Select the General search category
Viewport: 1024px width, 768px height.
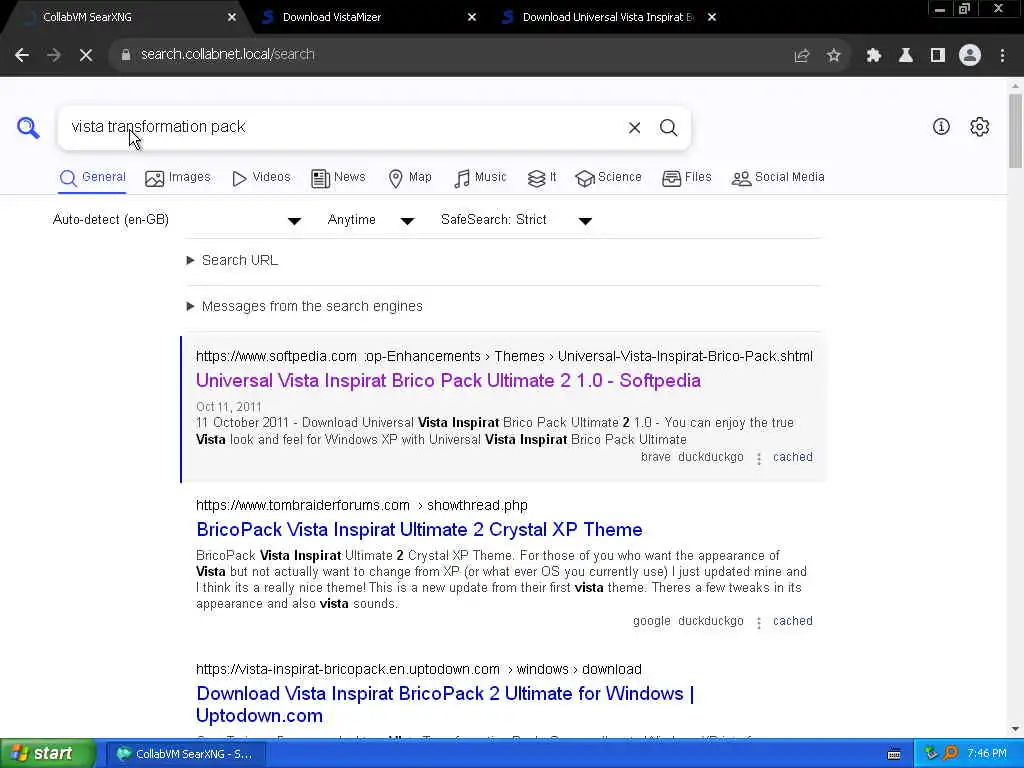[x=92, y=178]
